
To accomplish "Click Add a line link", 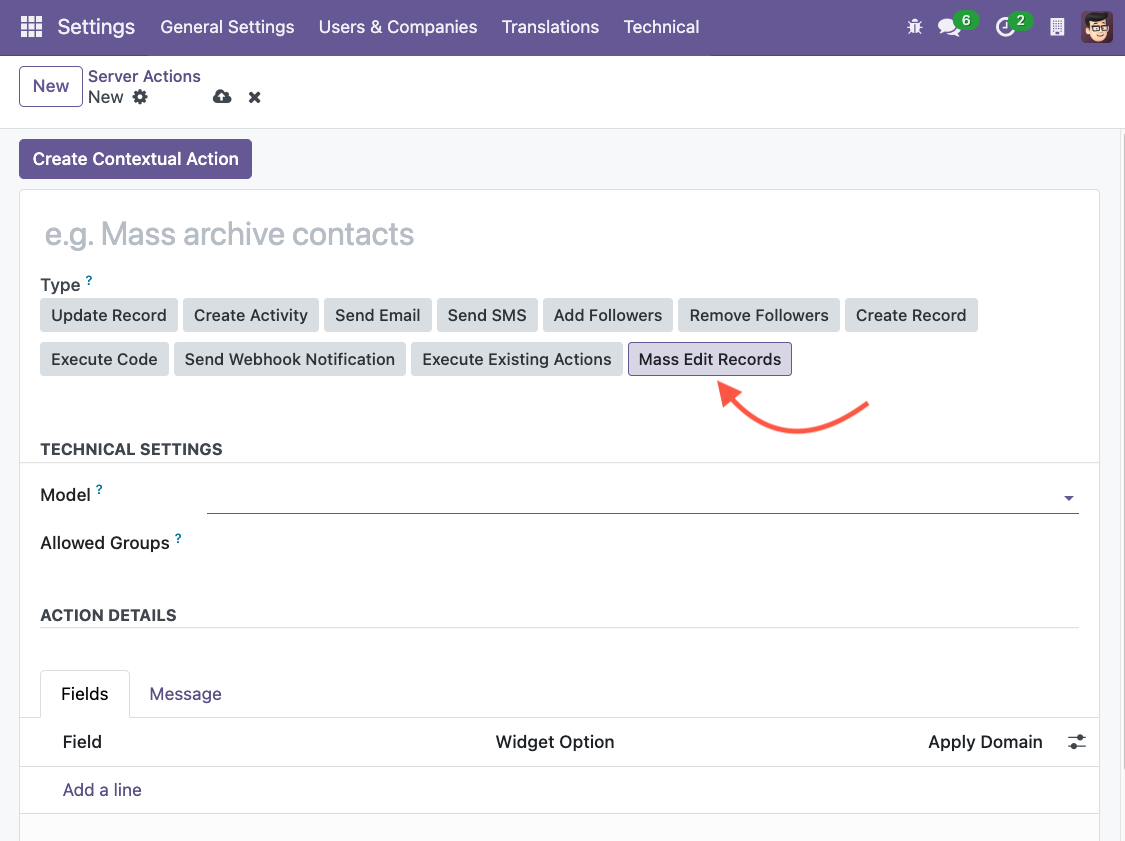I will tap(102, 789).
